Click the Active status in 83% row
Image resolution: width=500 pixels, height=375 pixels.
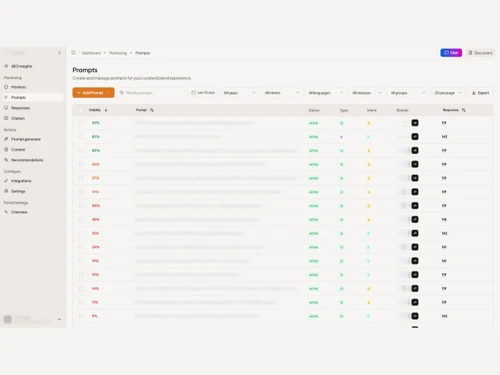click(x=313, y=137)
